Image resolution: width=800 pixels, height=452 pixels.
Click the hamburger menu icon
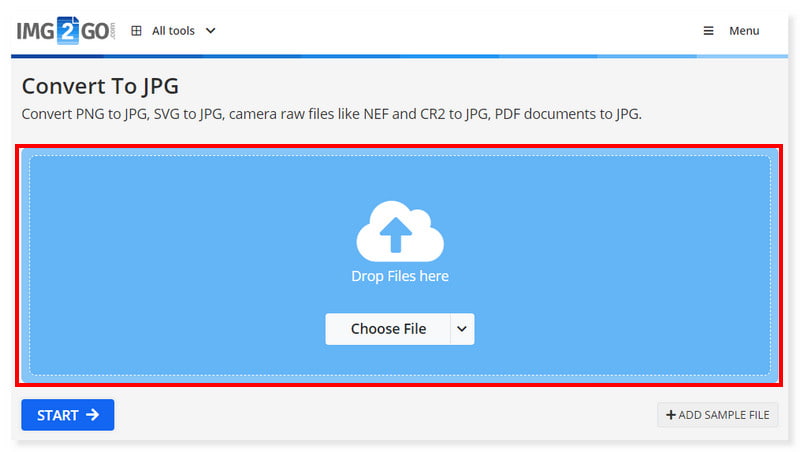click(708, 31)
